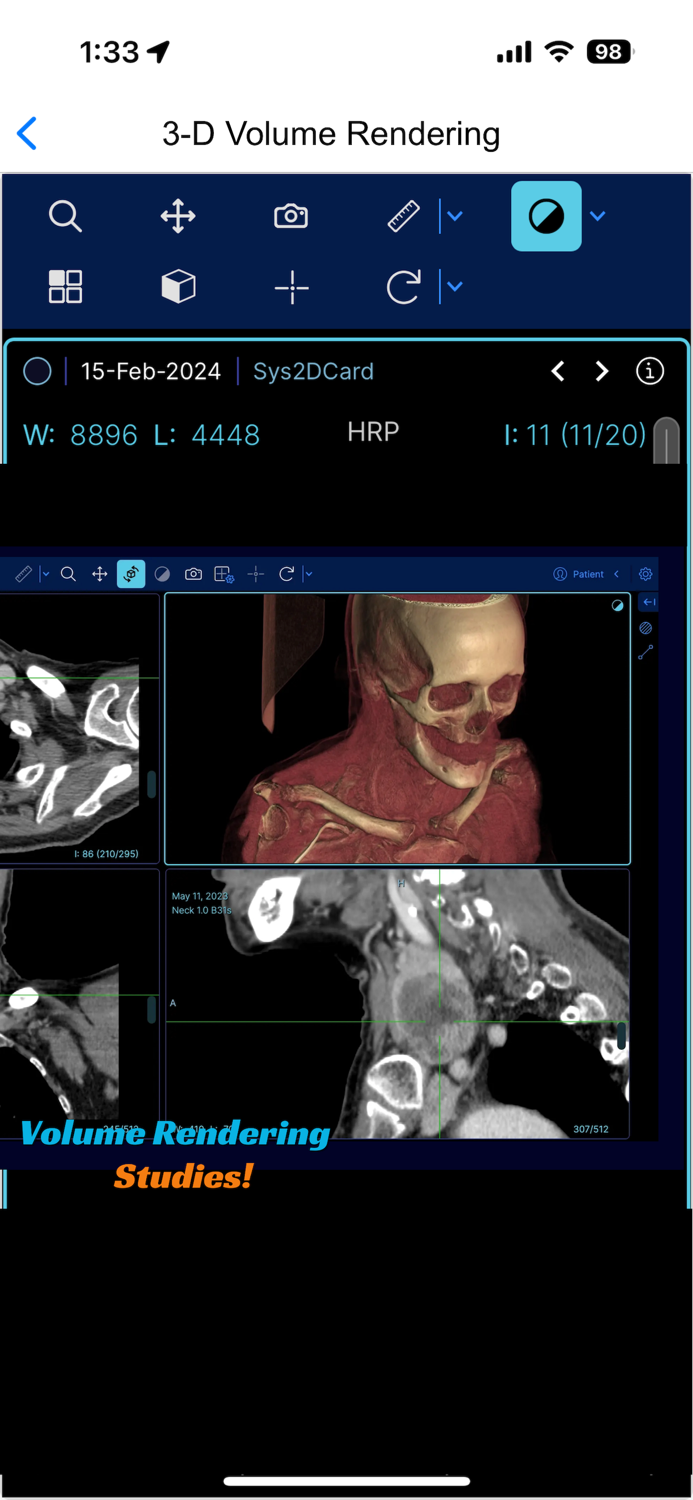The height and width of the screenshot is (1500, 693).
Task: Activate the crosshair localizer tool
Action: coord(291,287)
